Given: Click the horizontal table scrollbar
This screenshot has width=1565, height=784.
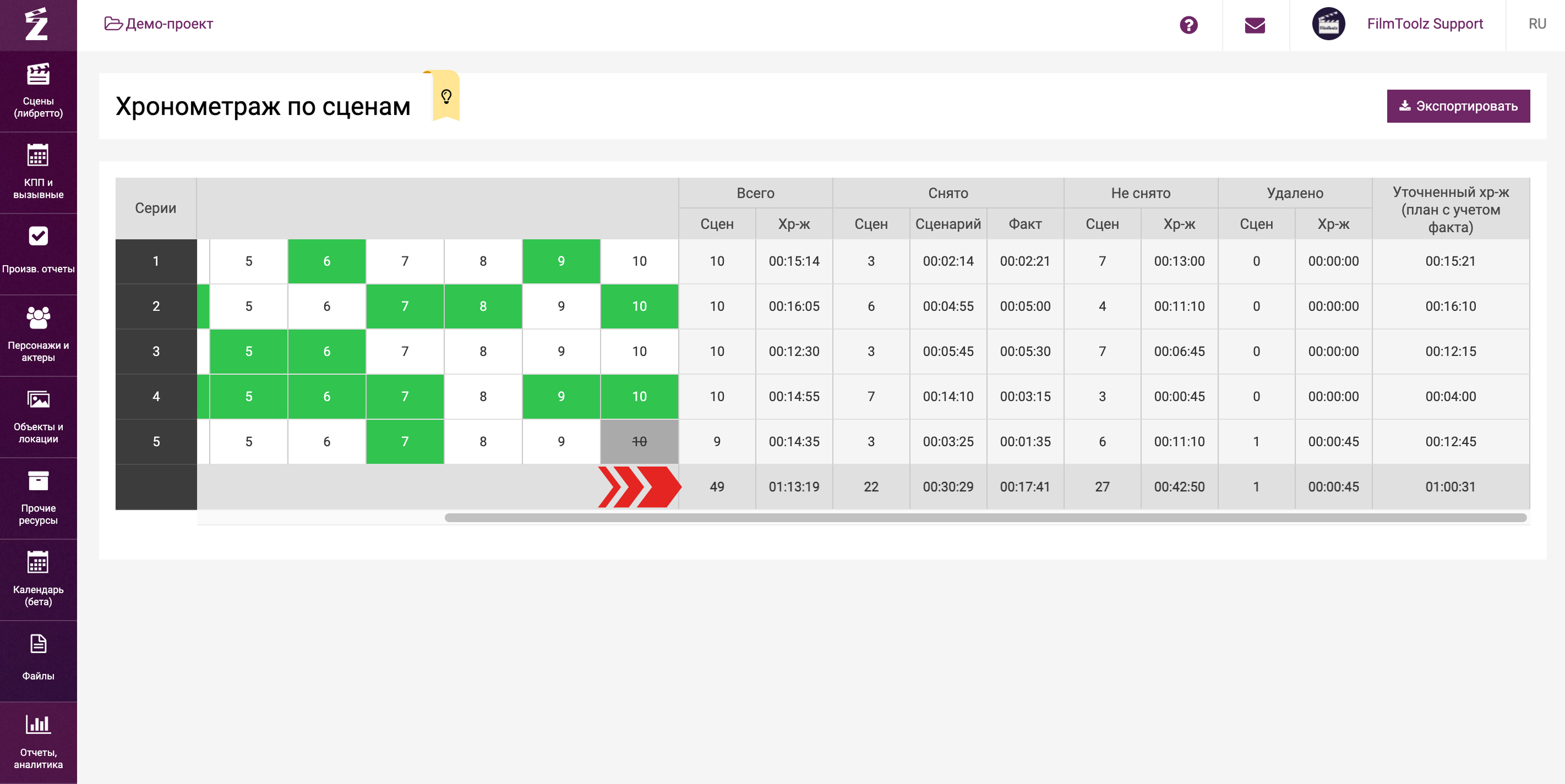Looking at the screenshot, I should click(984, 517).
